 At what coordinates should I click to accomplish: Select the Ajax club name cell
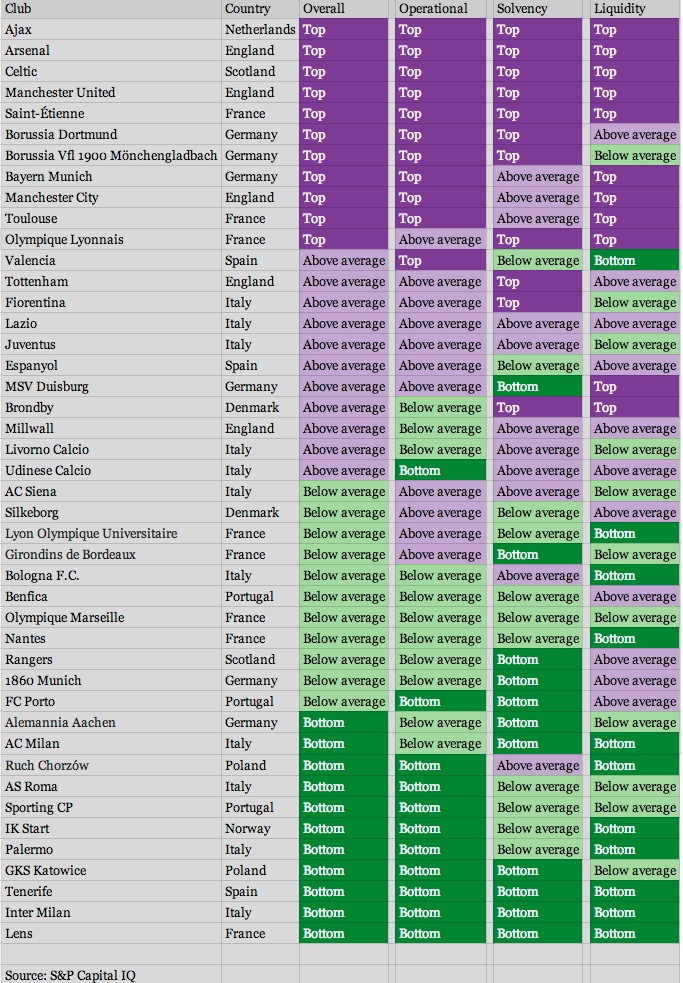(18, 30)
